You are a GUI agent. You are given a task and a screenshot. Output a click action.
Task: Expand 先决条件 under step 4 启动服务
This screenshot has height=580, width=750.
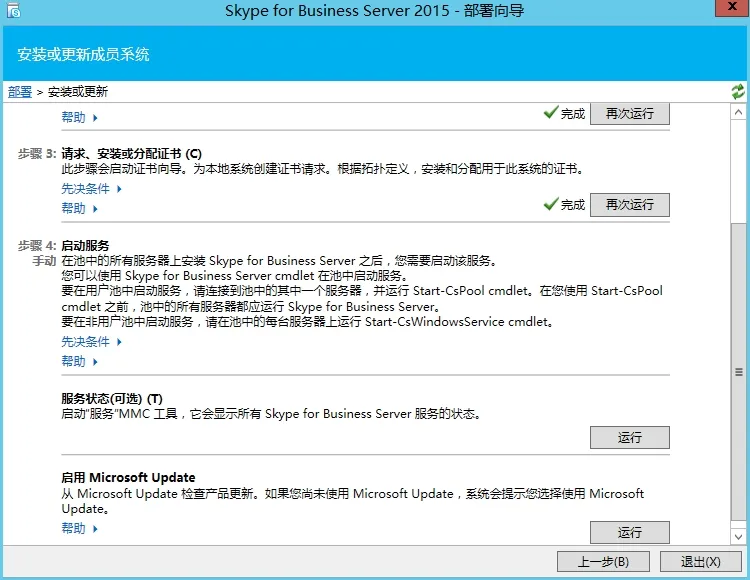pyautogui.click(x=91, y=342)
